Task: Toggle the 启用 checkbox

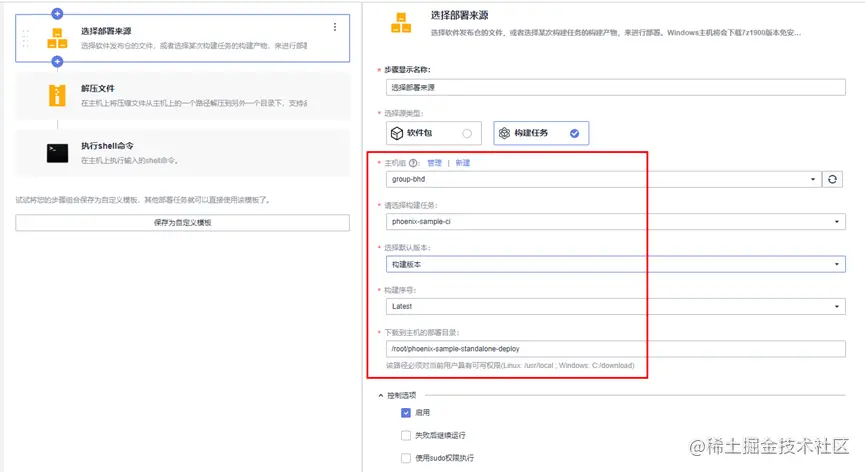Action: pos(406,412)
